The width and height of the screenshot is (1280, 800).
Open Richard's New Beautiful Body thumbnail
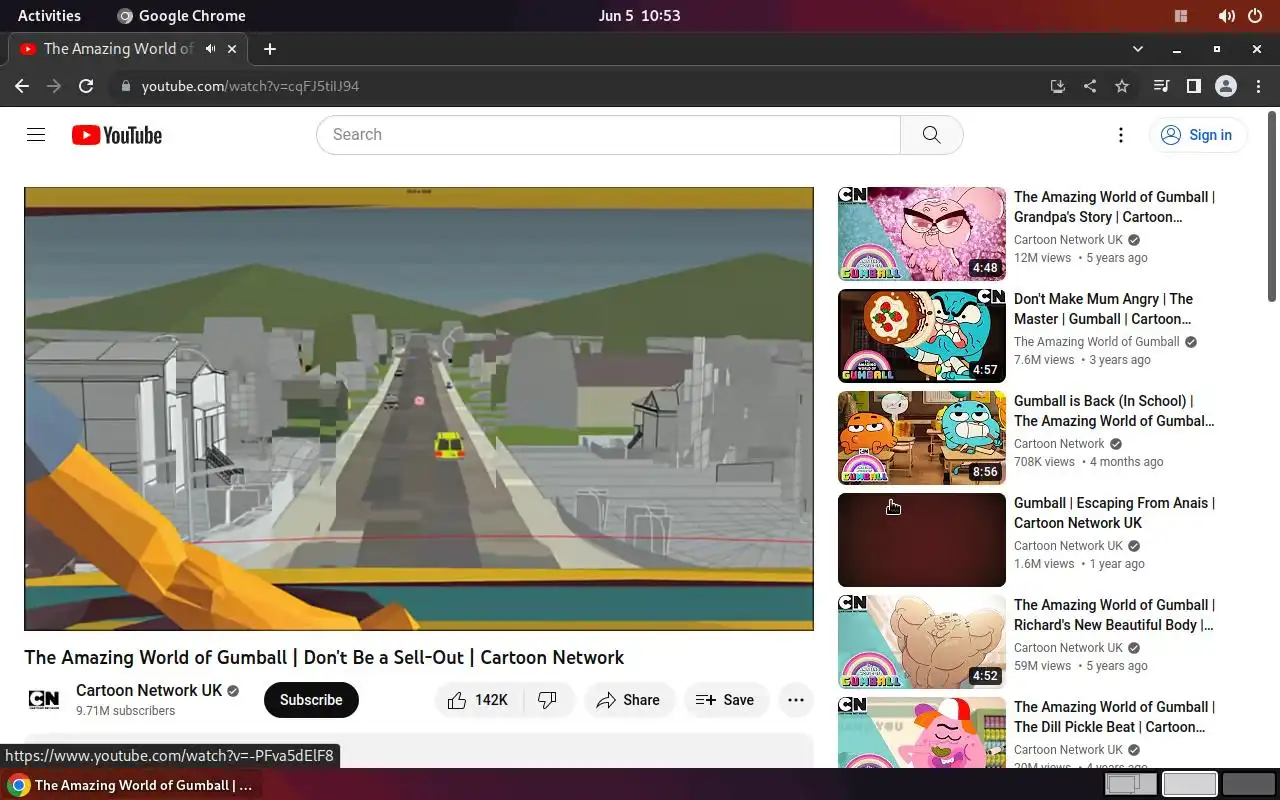[922, 642]
